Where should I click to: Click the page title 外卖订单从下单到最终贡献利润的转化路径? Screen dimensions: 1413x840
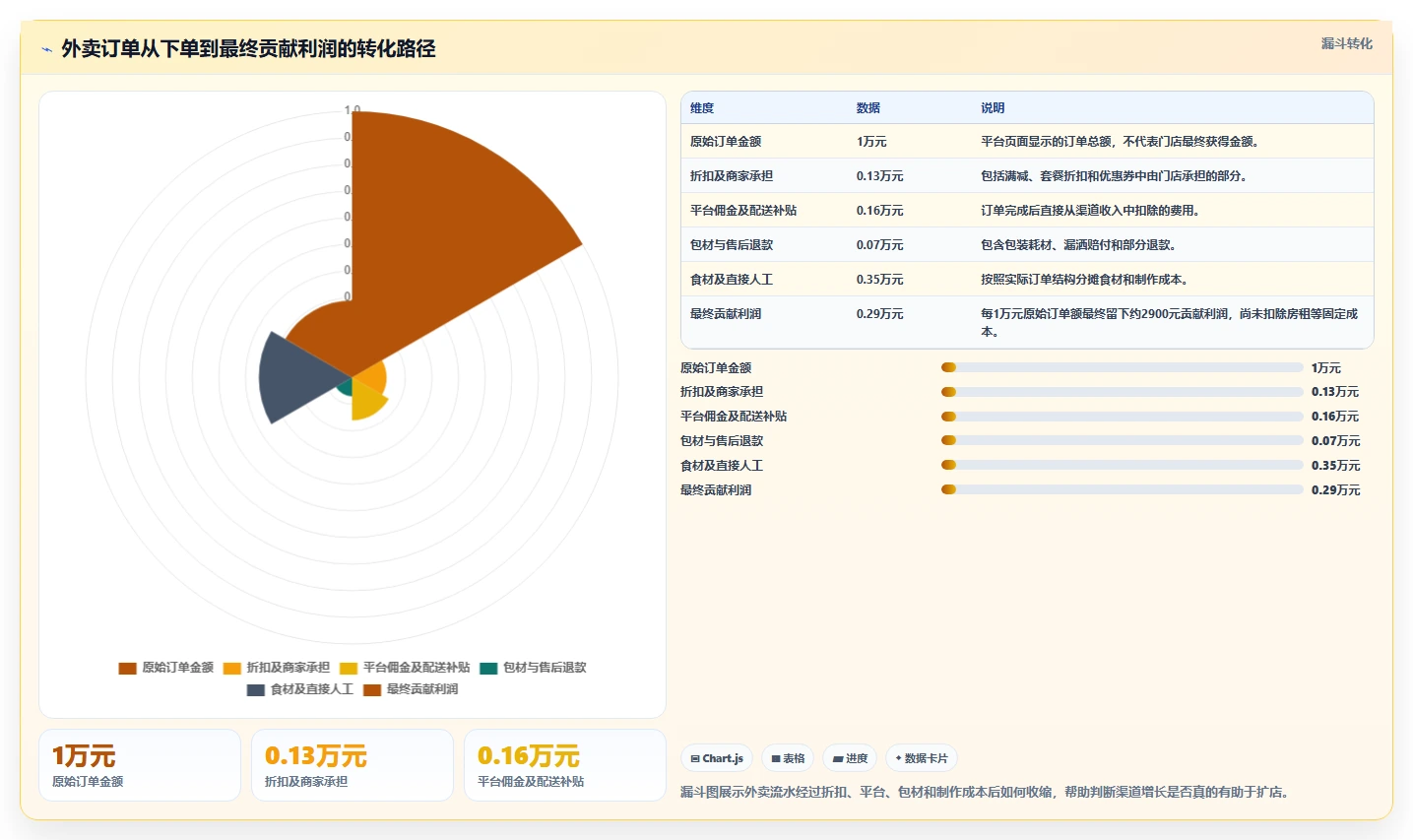click(248, 49)
